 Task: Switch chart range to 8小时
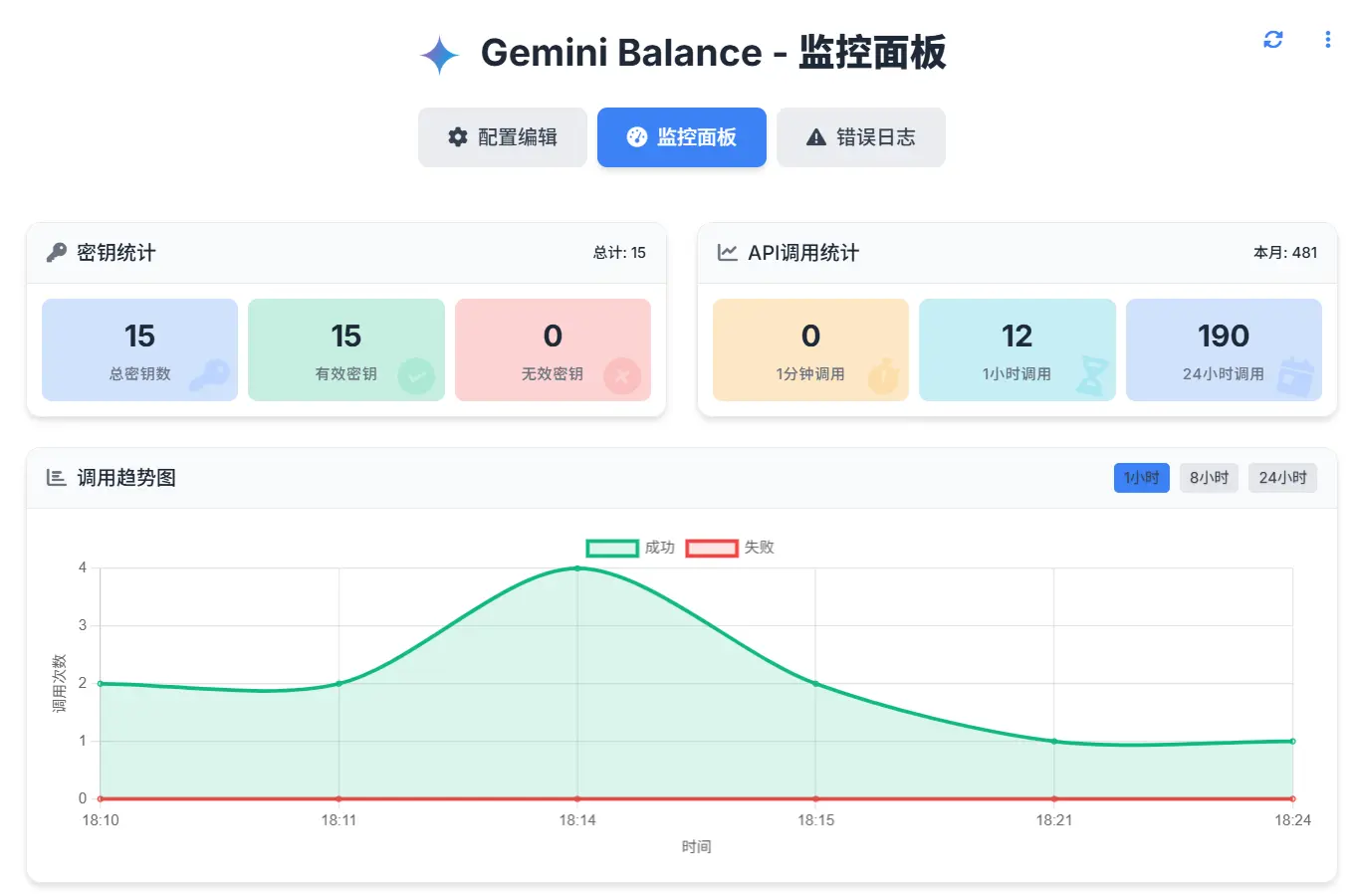coord(1209,478)
